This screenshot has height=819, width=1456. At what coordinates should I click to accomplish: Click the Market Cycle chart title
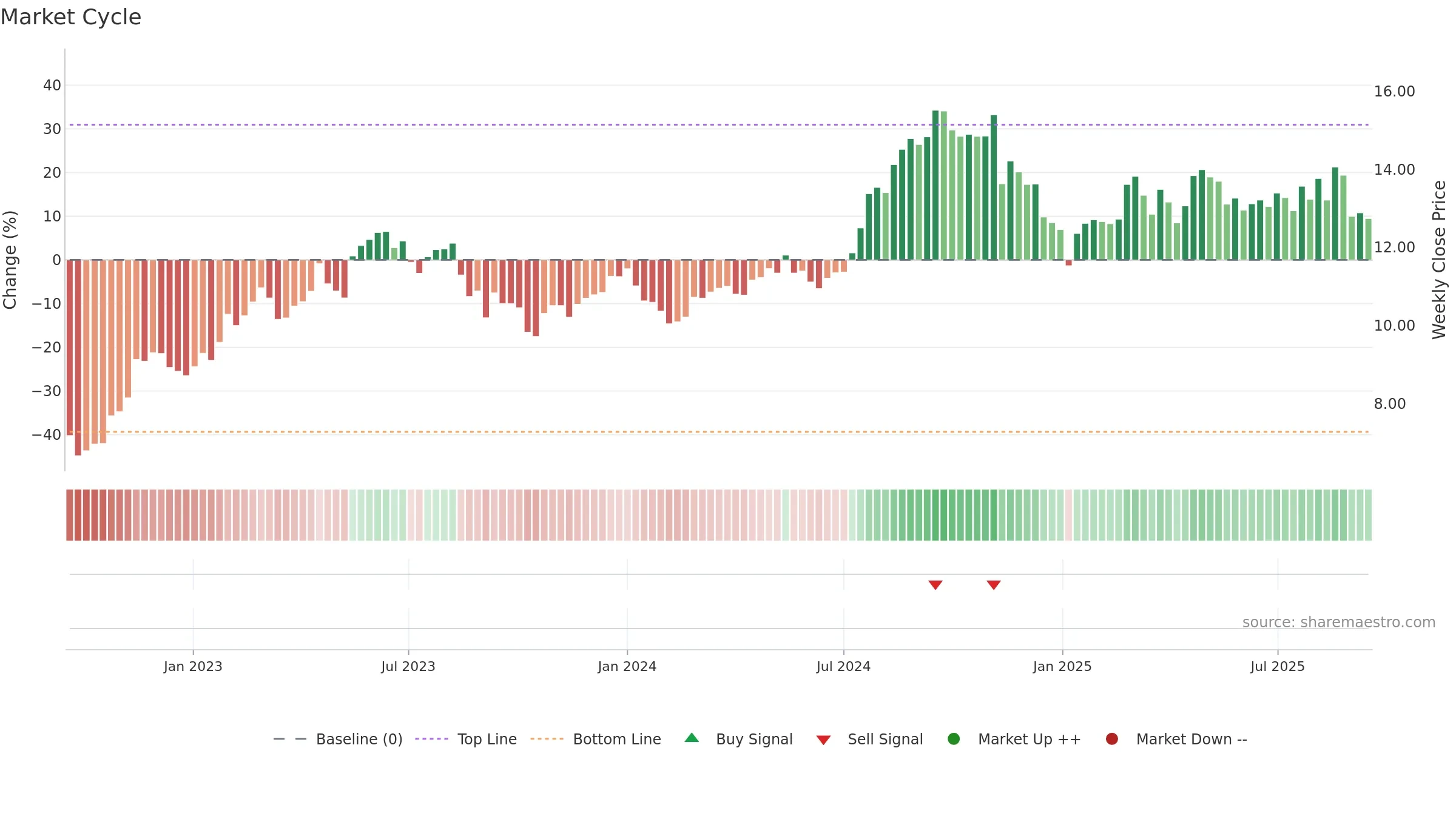click(71, 17)
